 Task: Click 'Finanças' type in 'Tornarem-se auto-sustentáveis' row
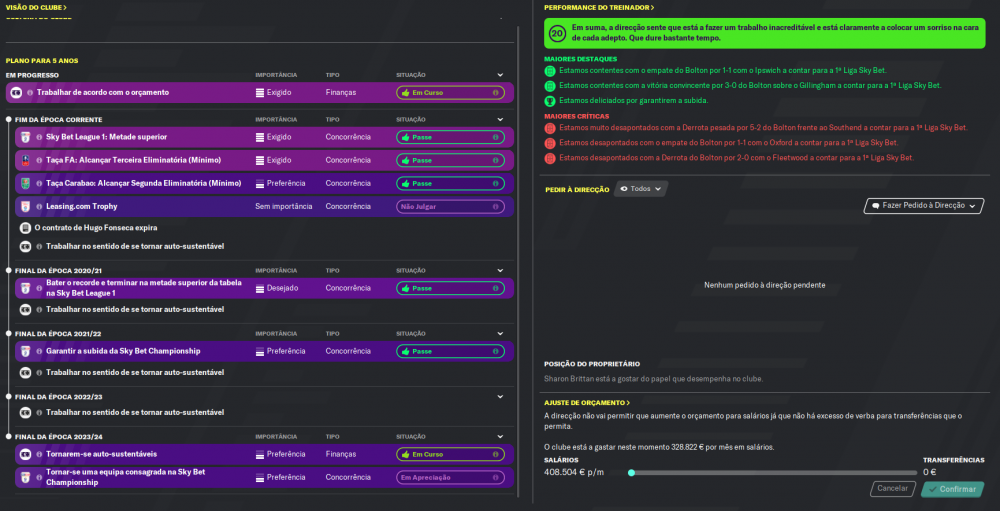(341, 454)
